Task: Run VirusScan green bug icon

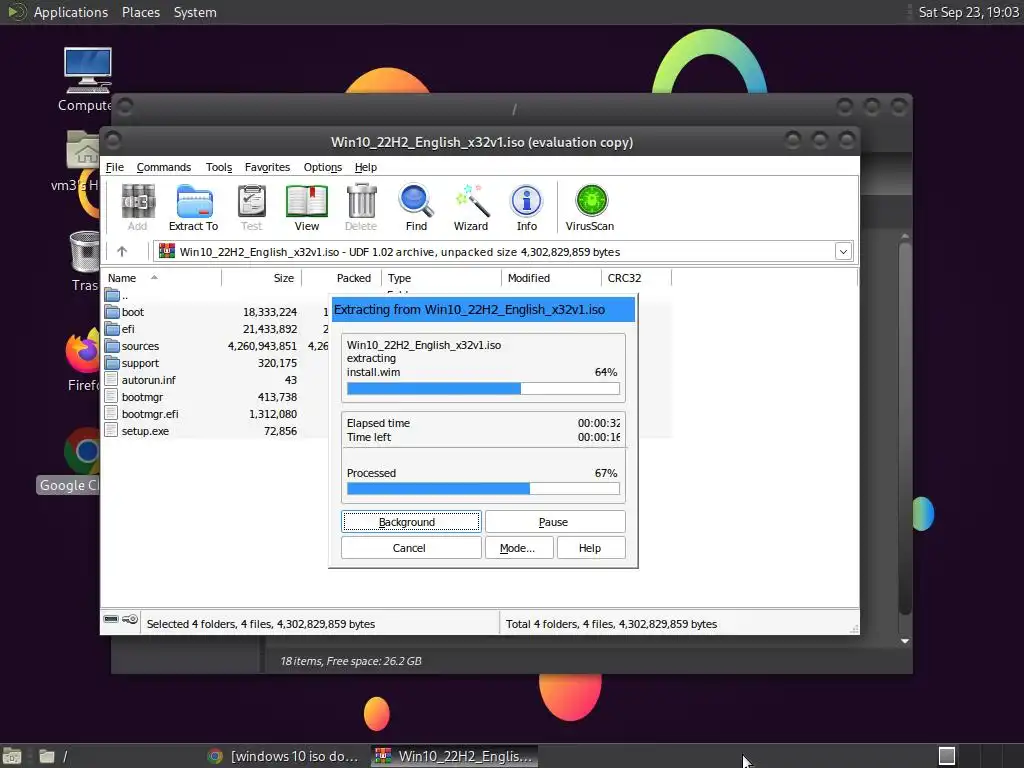Action: click(590, 208)
